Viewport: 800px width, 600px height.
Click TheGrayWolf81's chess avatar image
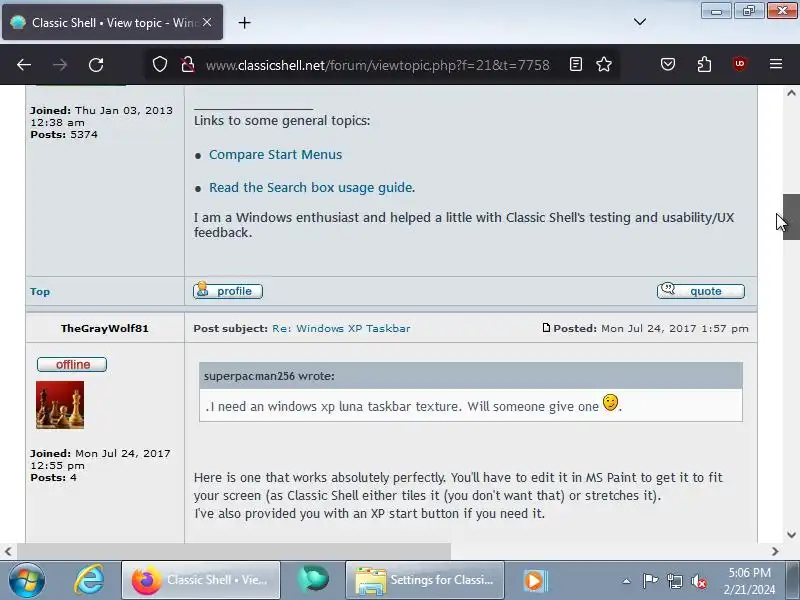pos(60,405)
